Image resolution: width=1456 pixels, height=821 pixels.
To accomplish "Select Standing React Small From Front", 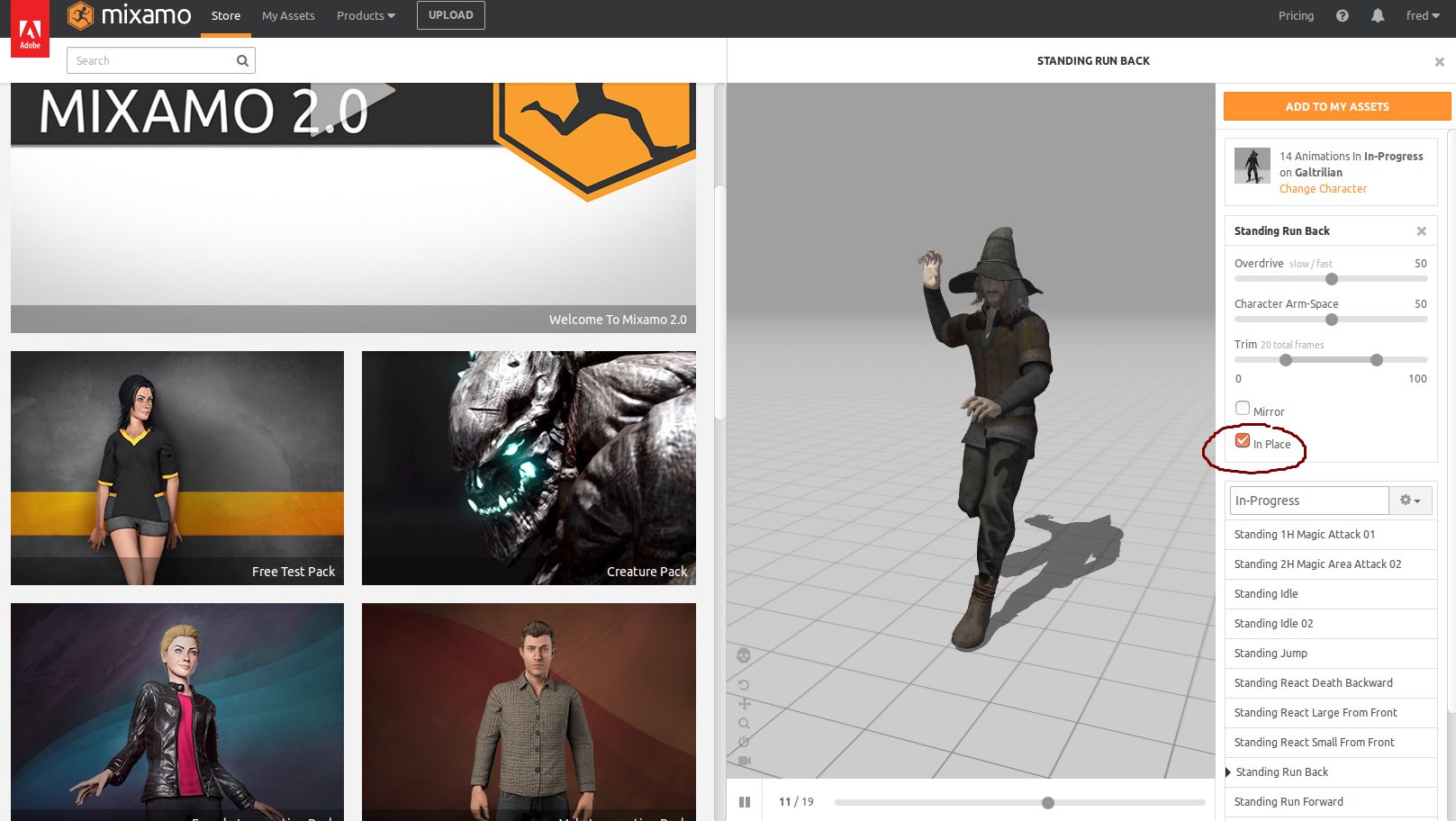I will click(x=1331, y=743).
